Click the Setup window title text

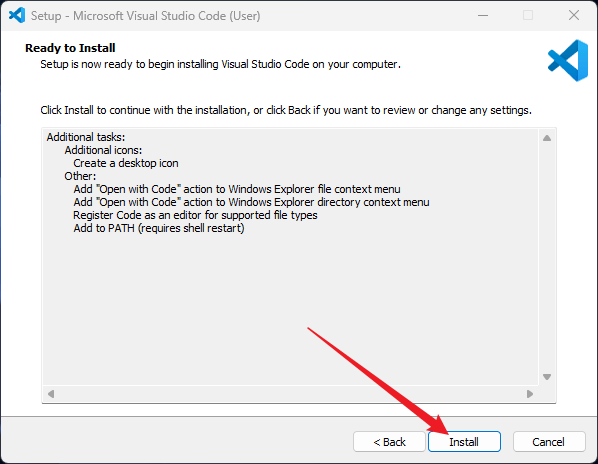pos(146,16)
